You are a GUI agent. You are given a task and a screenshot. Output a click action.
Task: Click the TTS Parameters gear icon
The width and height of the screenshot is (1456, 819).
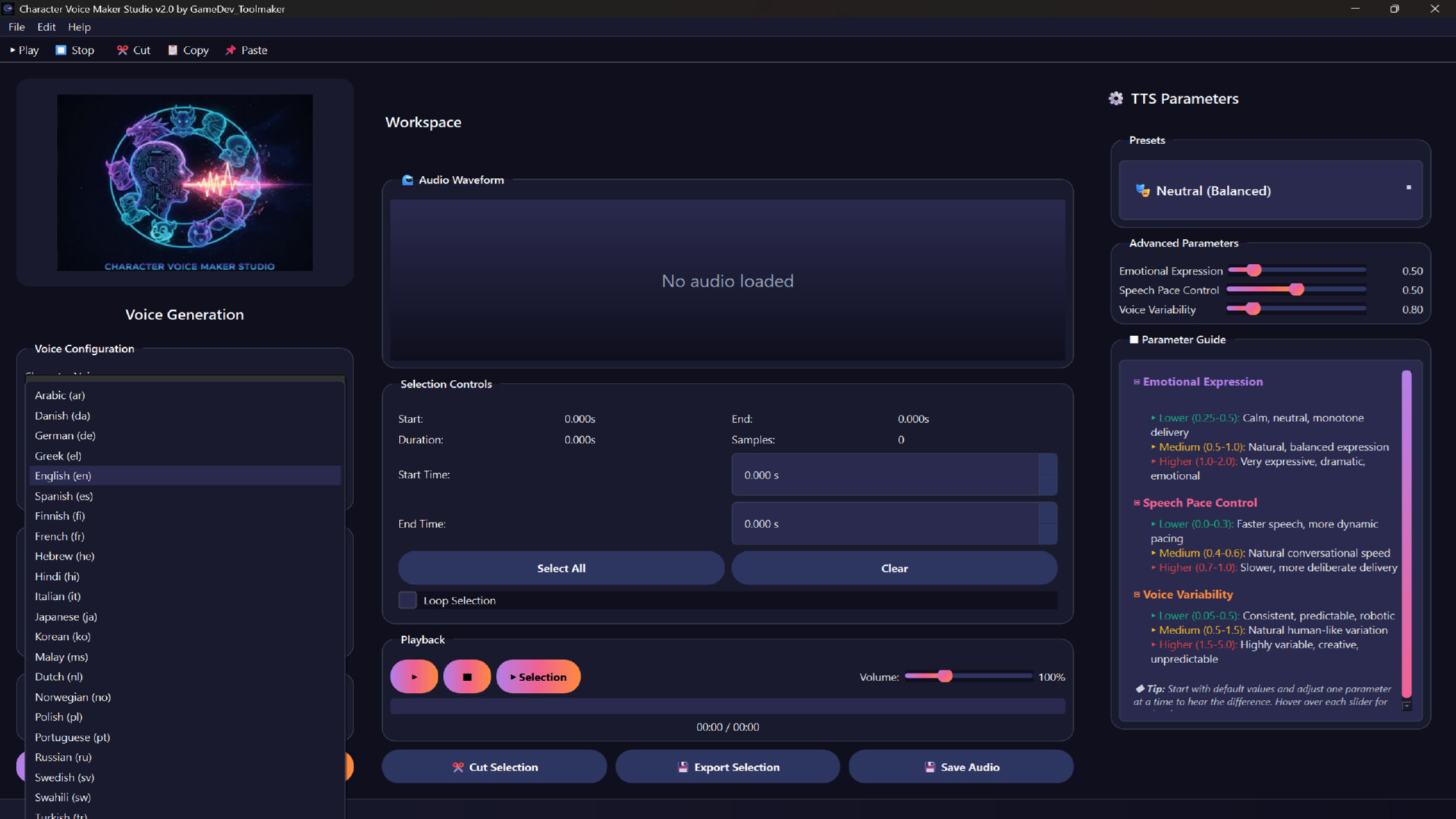click(1115, 98)
